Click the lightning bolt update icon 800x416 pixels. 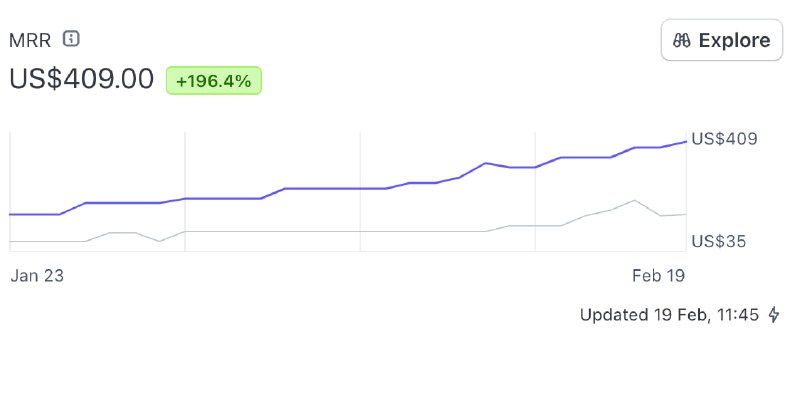(774, 314)
